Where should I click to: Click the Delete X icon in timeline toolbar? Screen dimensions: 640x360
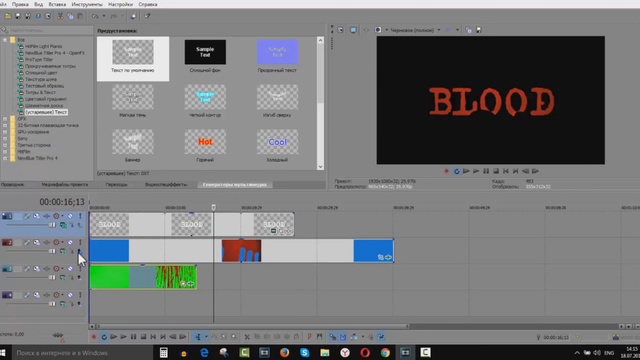click(x=247, y=337)
